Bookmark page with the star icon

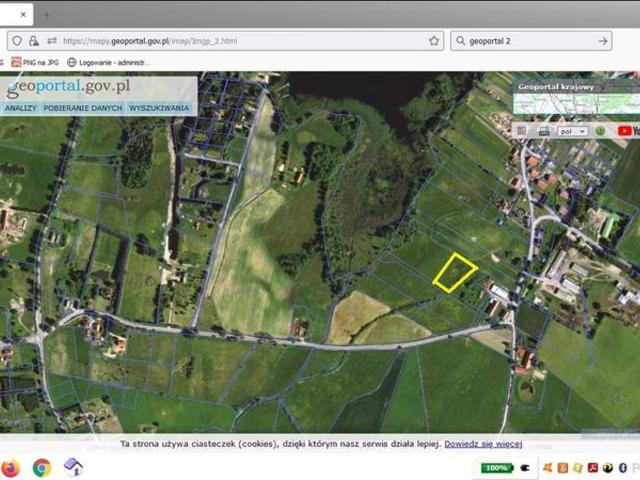pyautogui.click(x=434, y=41)
